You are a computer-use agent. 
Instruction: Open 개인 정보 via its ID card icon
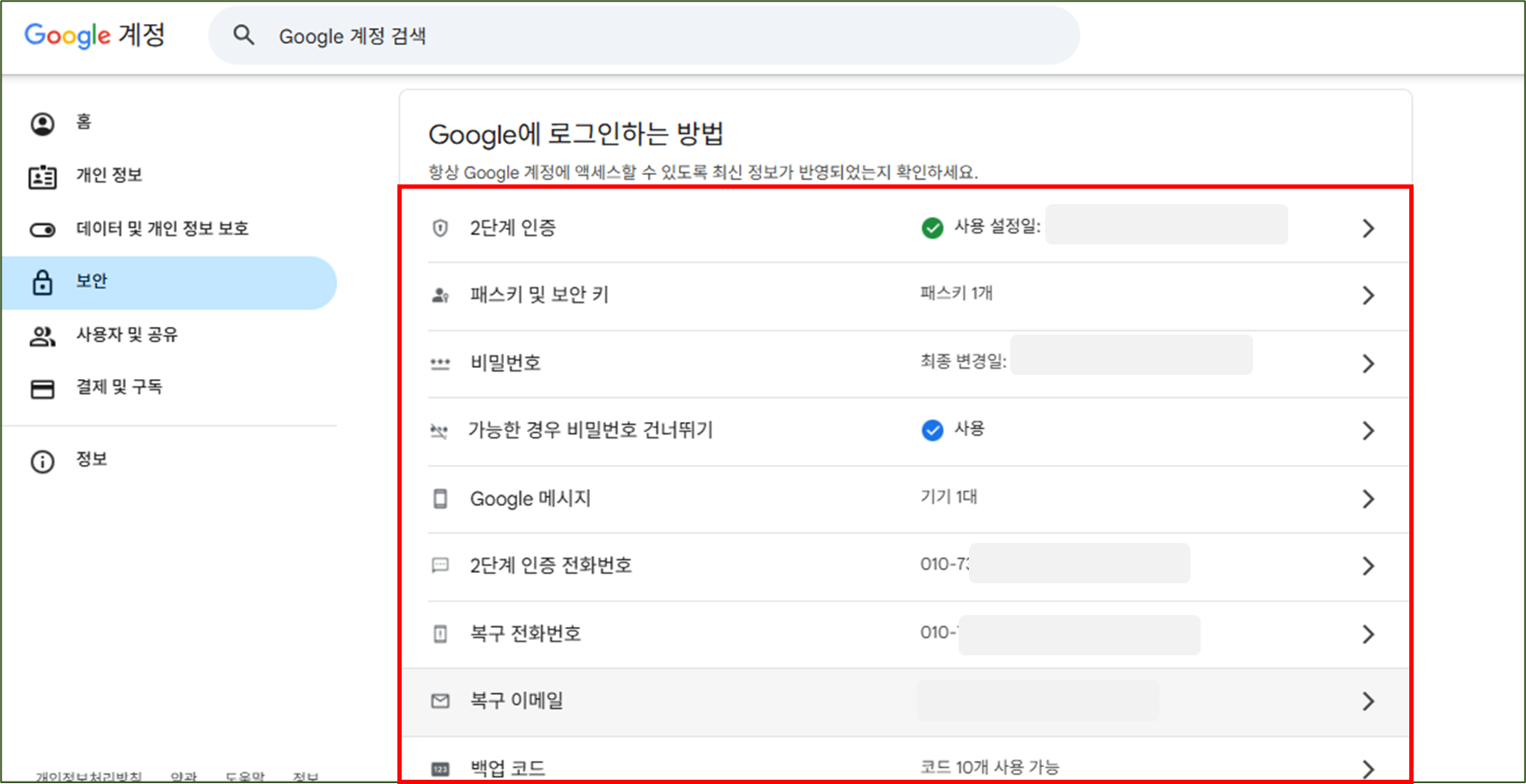click(43, 175)
